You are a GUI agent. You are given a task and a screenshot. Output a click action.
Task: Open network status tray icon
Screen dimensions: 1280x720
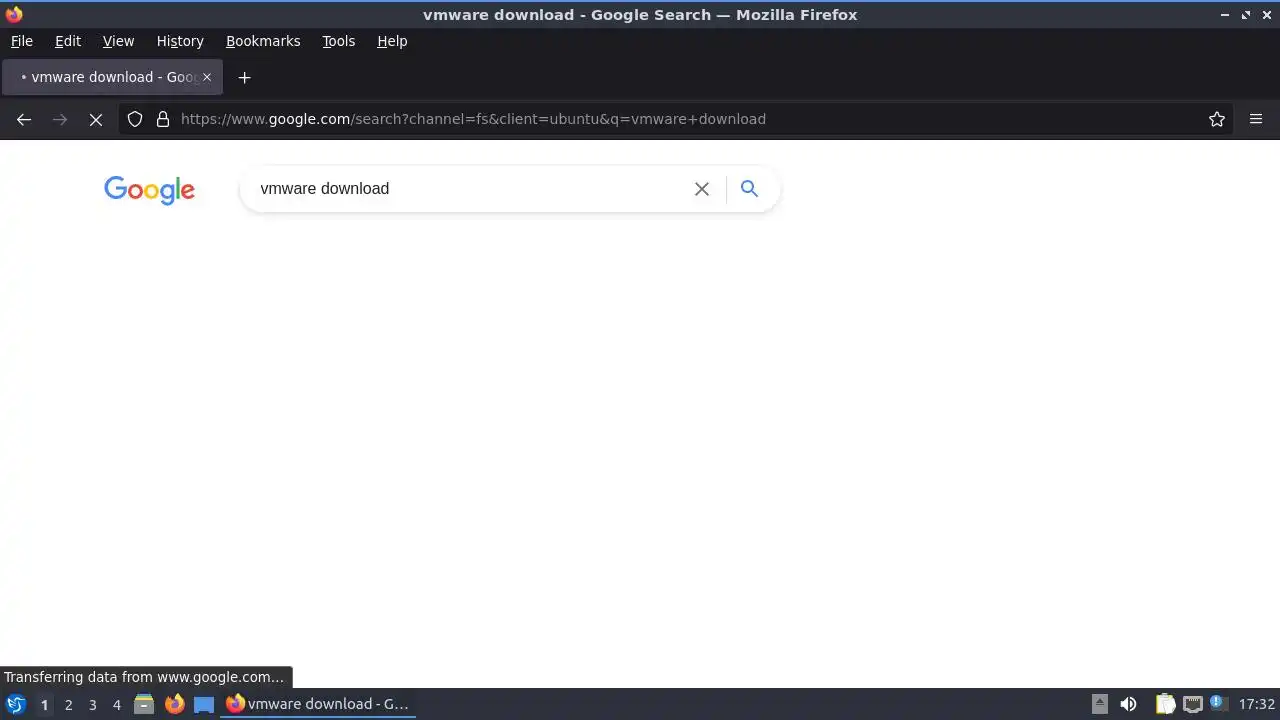pos(1192,704)
